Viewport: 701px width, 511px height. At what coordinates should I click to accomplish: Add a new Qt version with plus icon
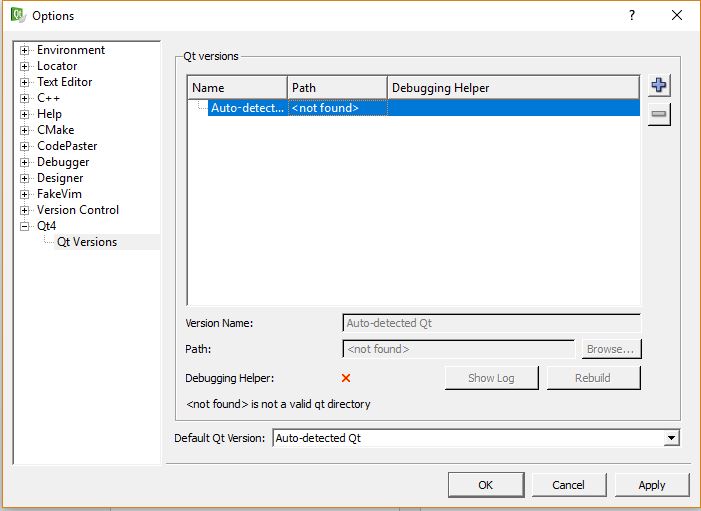pos(659,85)
